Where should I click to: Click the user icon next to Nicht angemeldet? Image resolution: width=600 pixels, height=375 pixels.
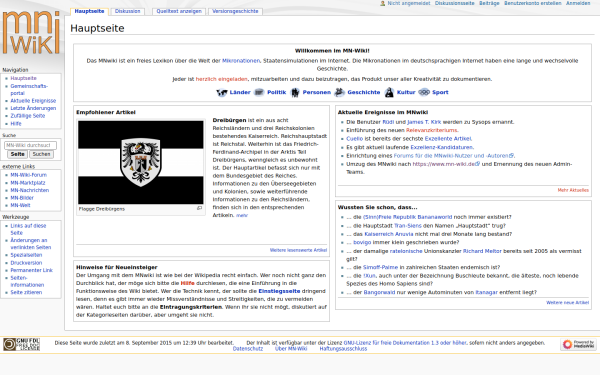(x=382, y=3)
